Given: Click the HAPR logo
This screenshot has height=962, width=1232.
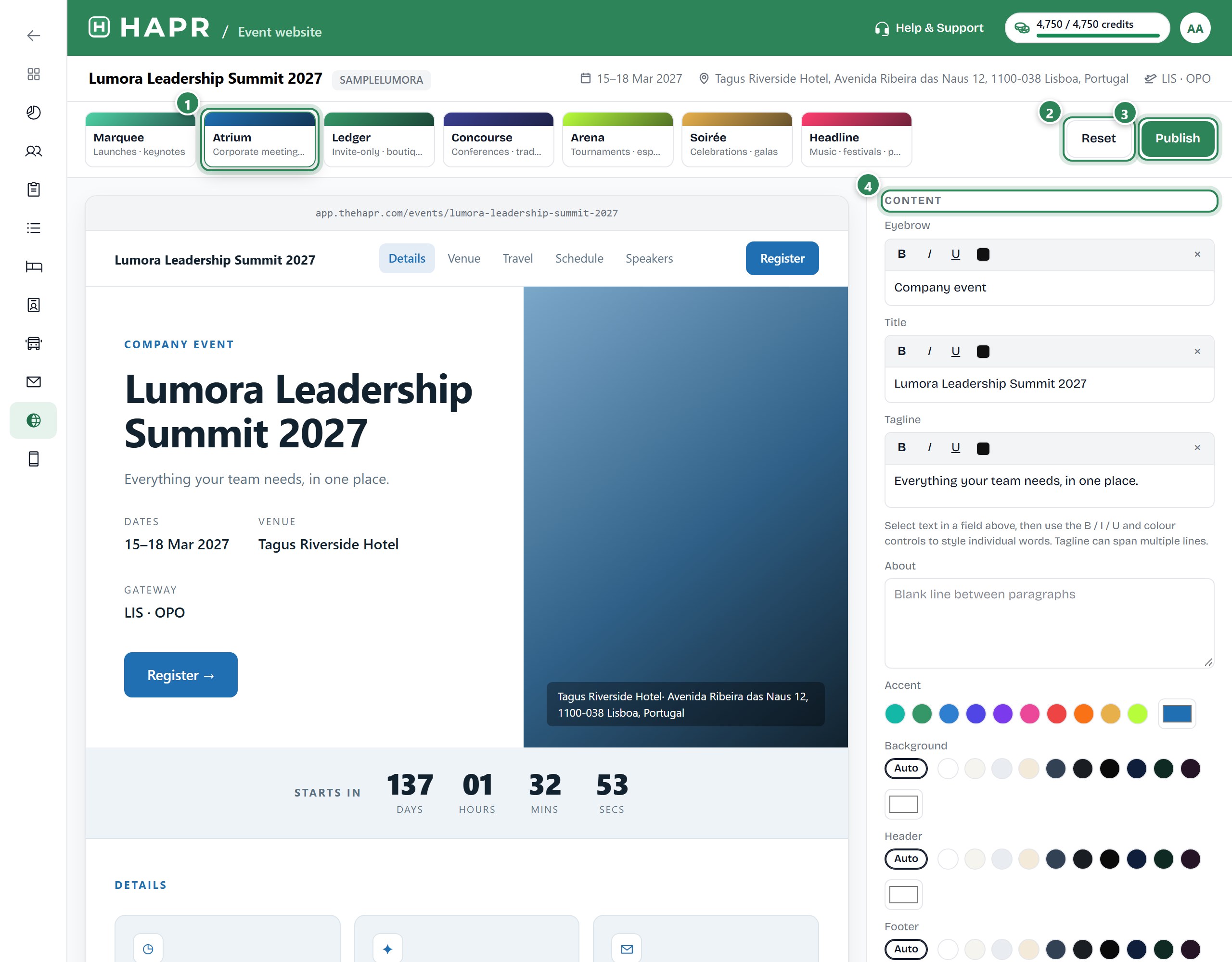Looking at the screenshot, I should click(x=150, y=27).
